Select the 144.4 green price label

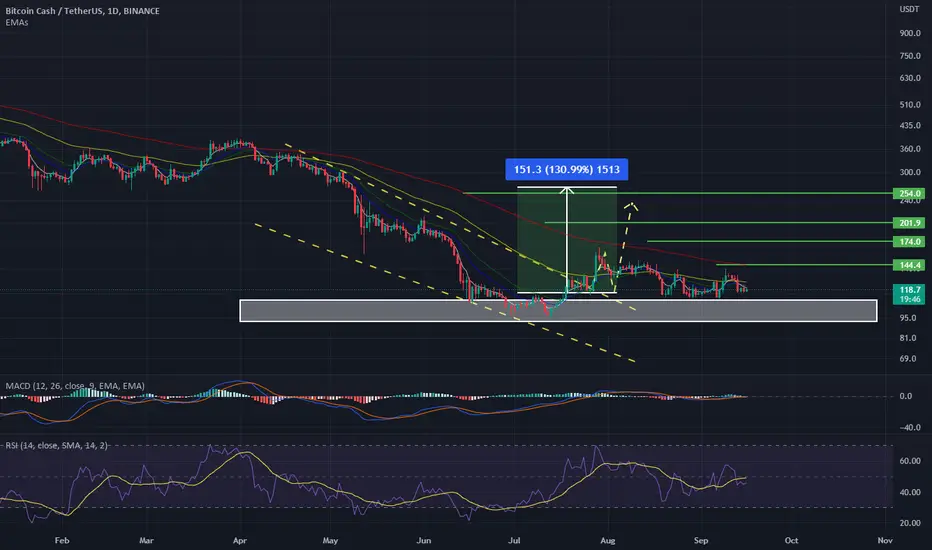point(909,265)
